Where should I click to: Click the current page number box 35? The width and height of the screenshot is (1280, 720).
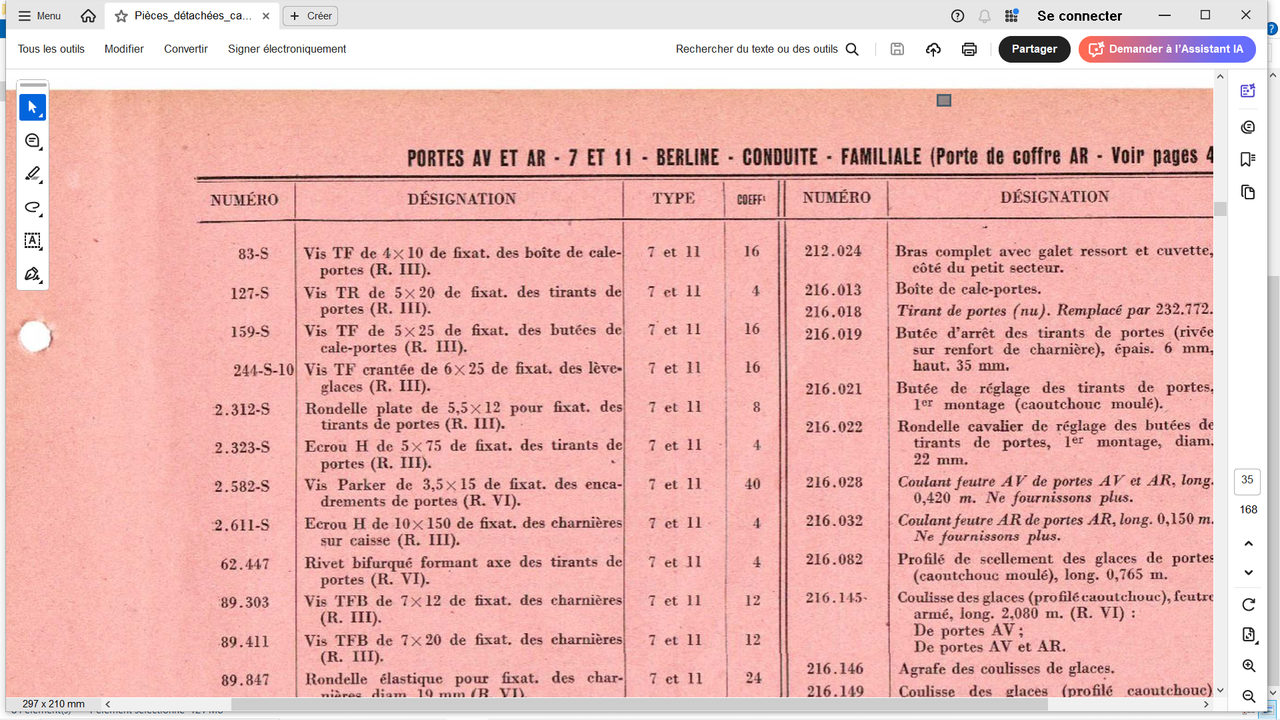[1247, 480]
